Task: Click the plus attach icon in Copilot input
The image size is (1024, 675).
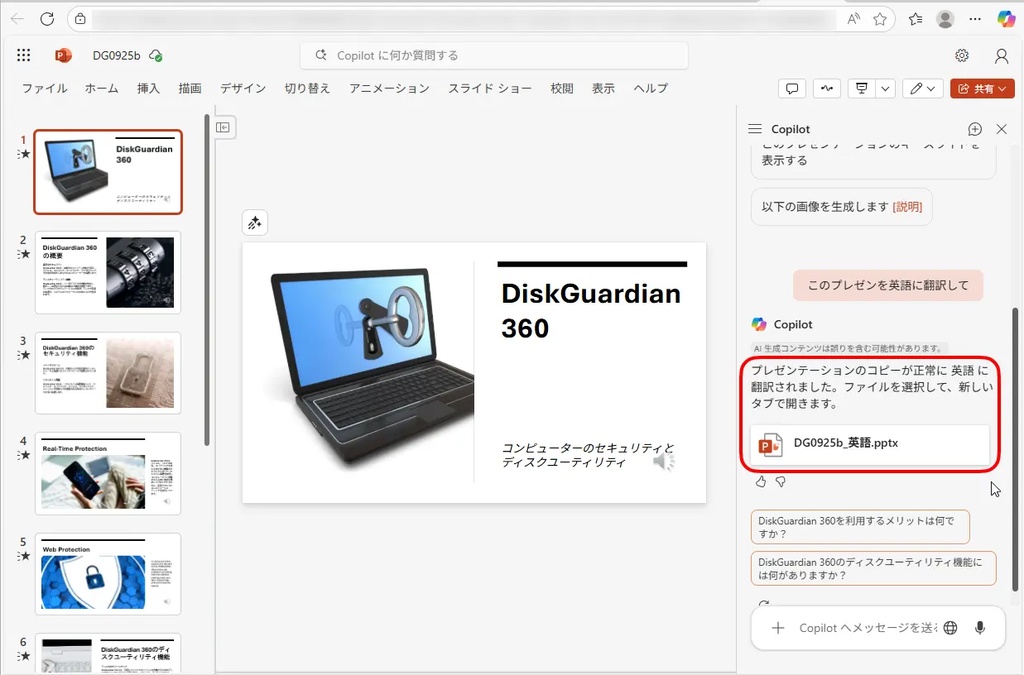Action: pyautogui.click(x=778, y=628)
